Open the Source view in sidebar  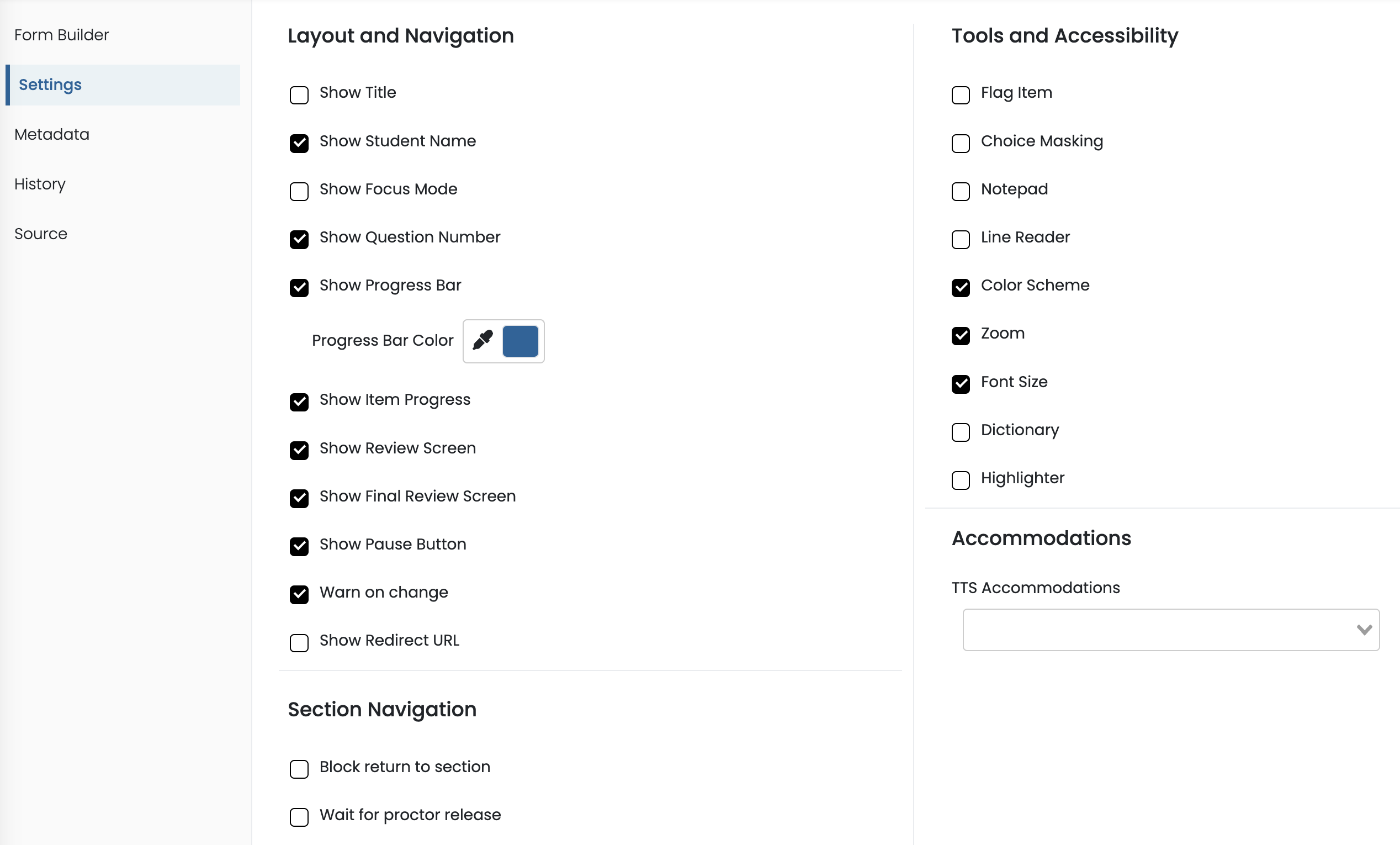click(41, 234)
